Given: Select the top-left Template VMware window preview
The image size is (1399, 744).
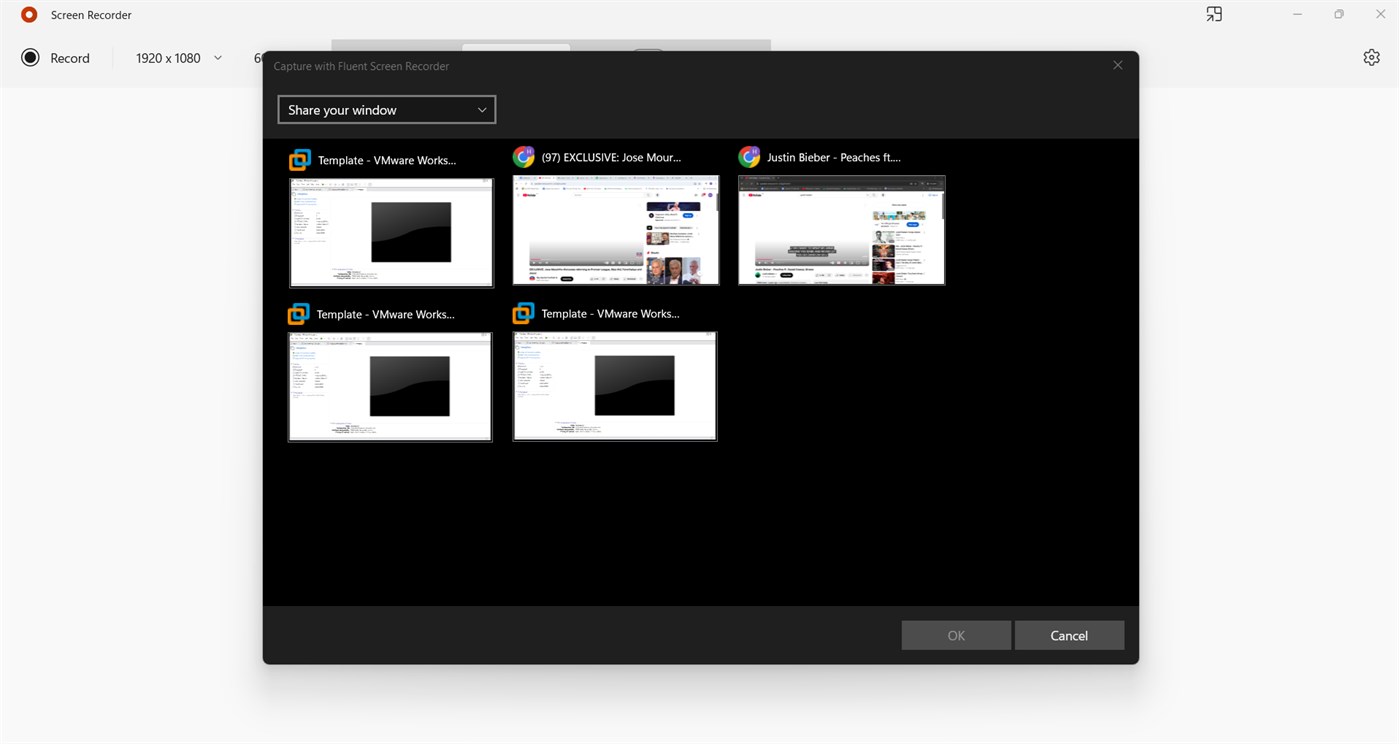Looking at the screenshot, I should coord(391,231).
